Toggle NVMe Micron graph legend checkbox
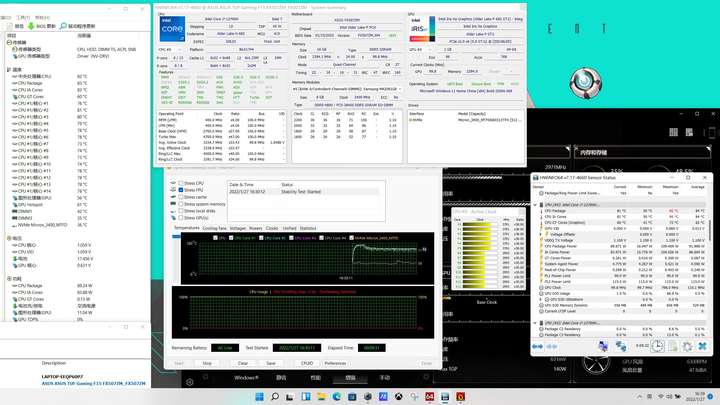The image size is (720, 405). [x=351, y=238]
